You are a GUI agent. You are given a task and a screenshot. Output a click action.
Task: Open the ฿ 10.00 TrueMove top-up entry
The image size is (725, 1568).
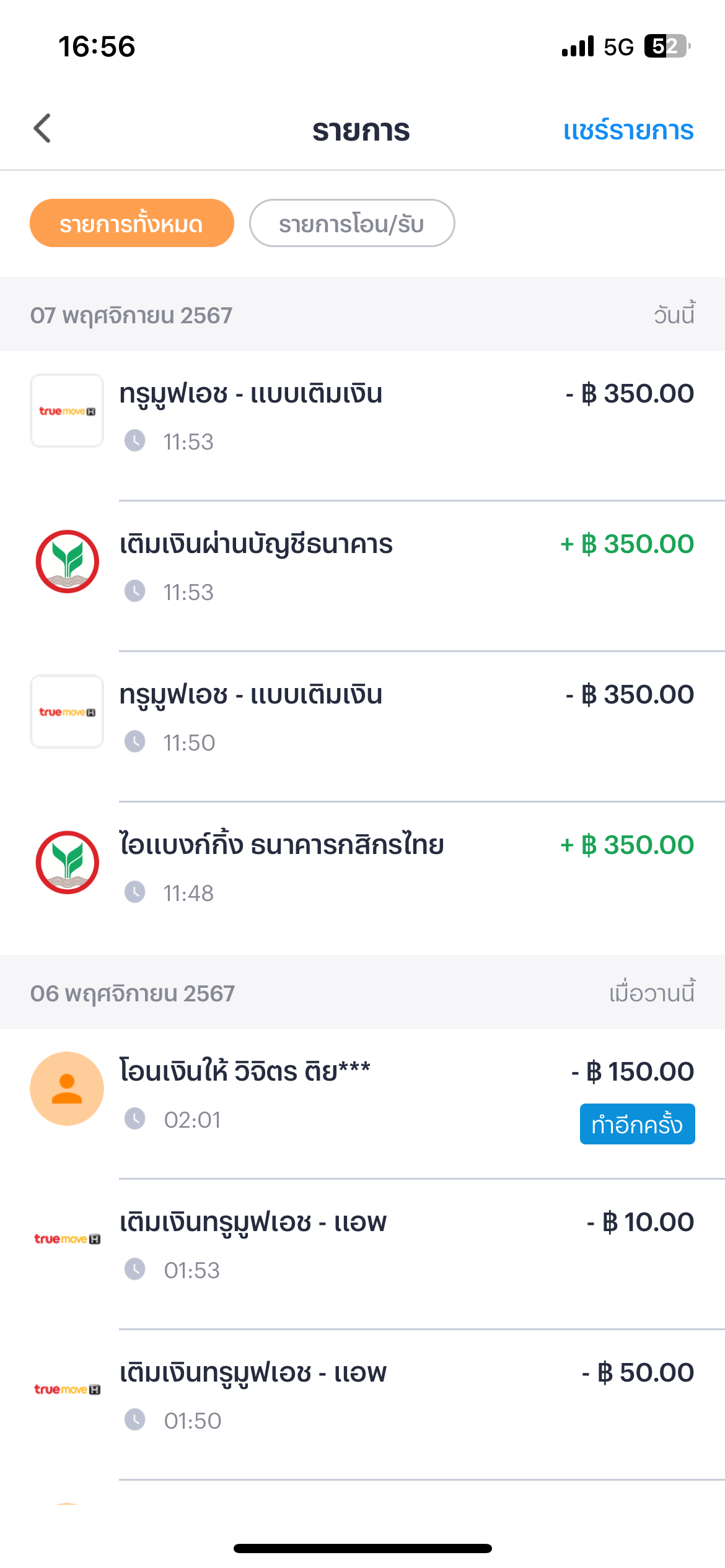pyautogui.click(x=362, y=1254)
